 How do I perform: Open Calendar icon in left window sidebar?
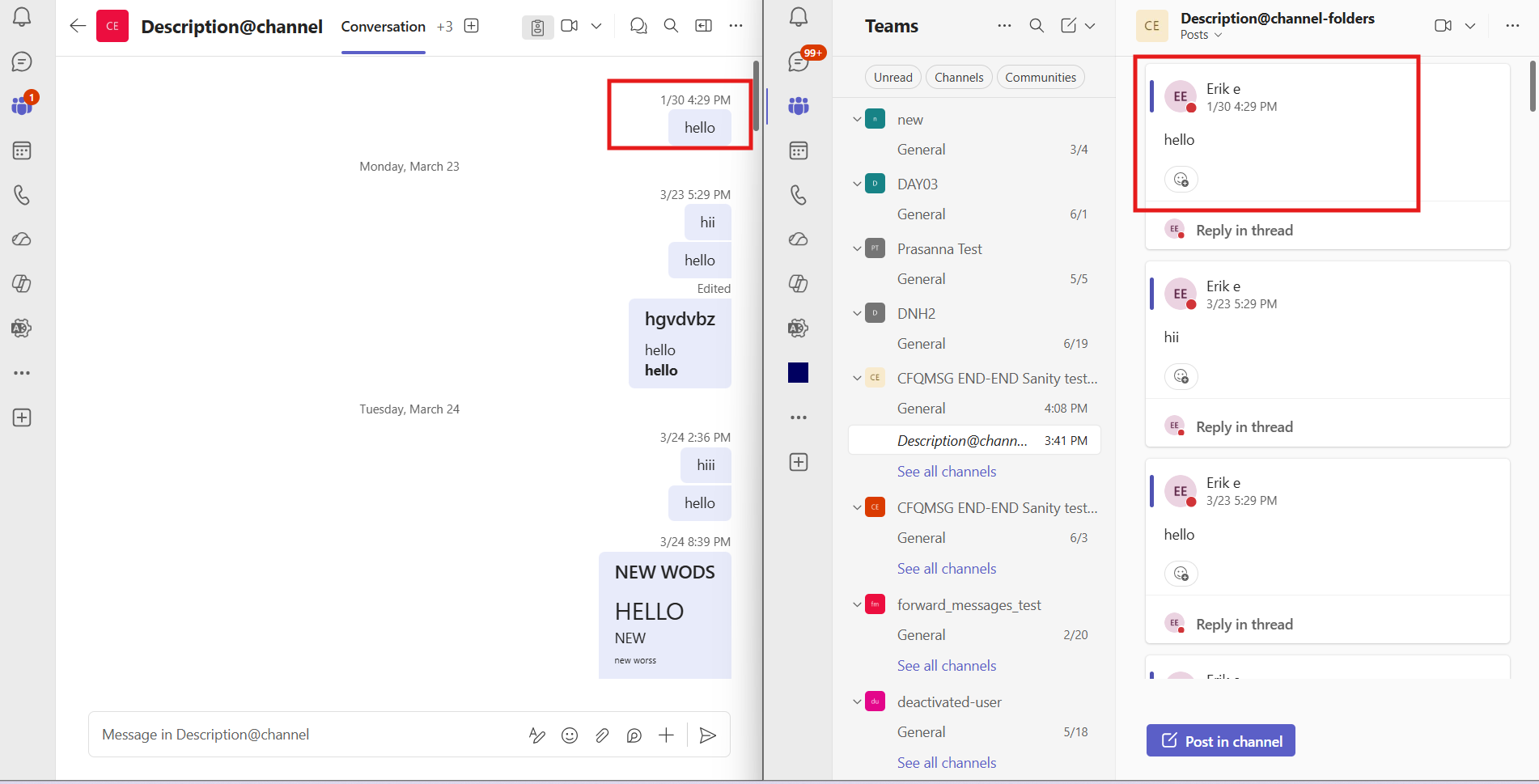pos(22,150)
